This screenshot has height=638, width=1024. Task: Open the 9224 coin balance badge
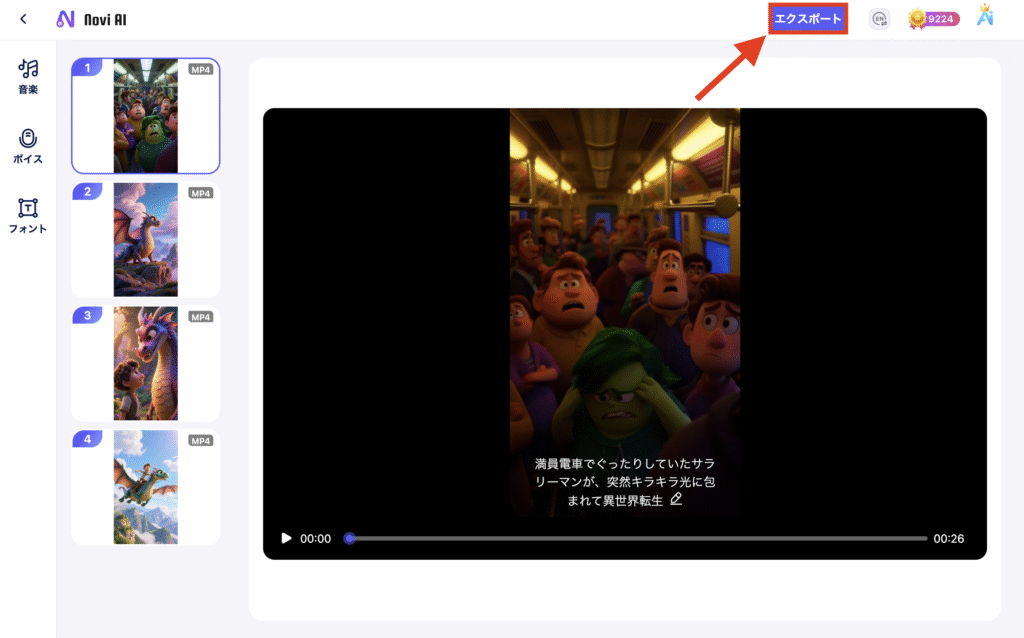pyautogui.click(x=934, y=19)
